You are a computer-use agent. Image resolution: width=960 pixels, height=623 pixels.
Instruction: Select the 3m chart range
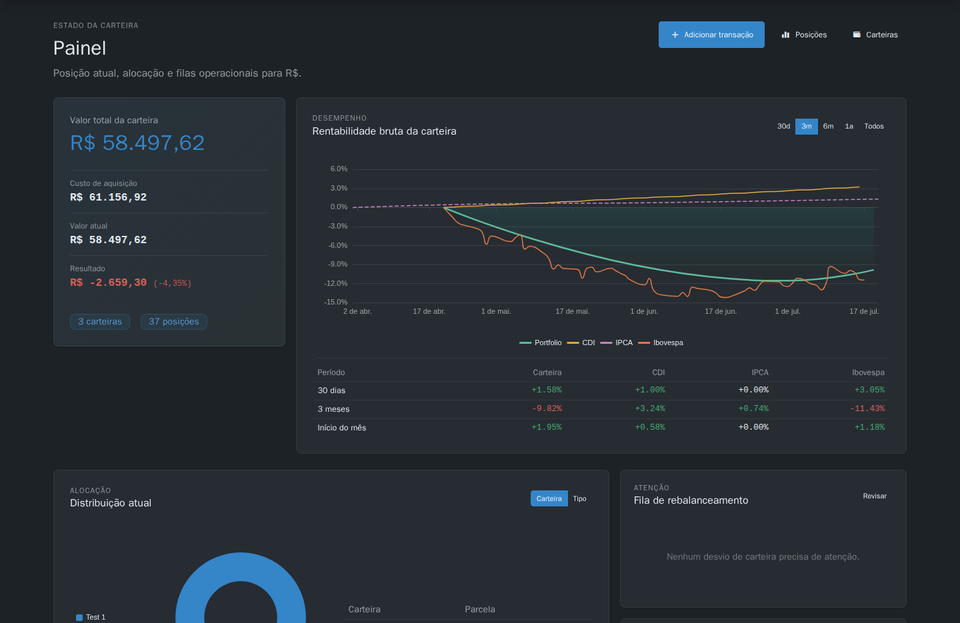pos(806,127)
